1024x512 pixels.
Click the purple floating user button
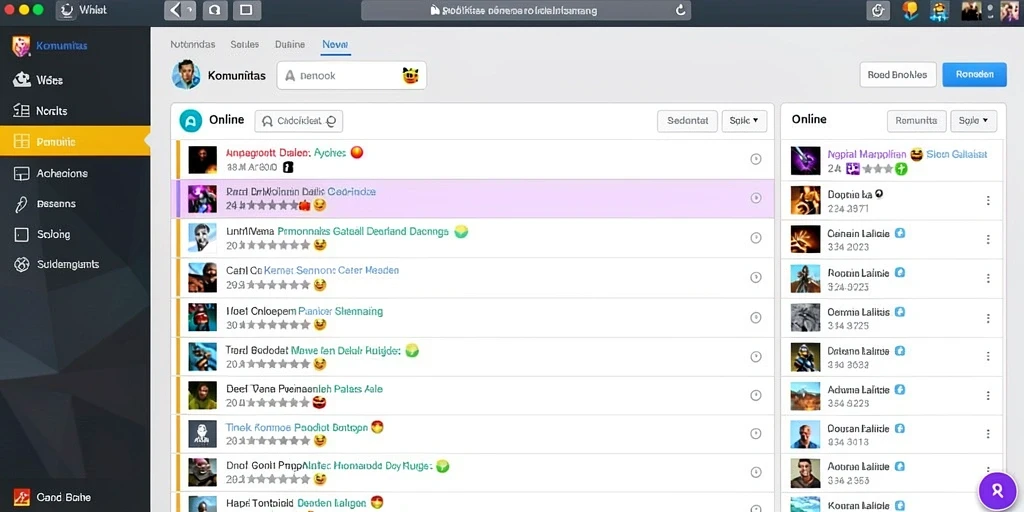pos(997,491)
